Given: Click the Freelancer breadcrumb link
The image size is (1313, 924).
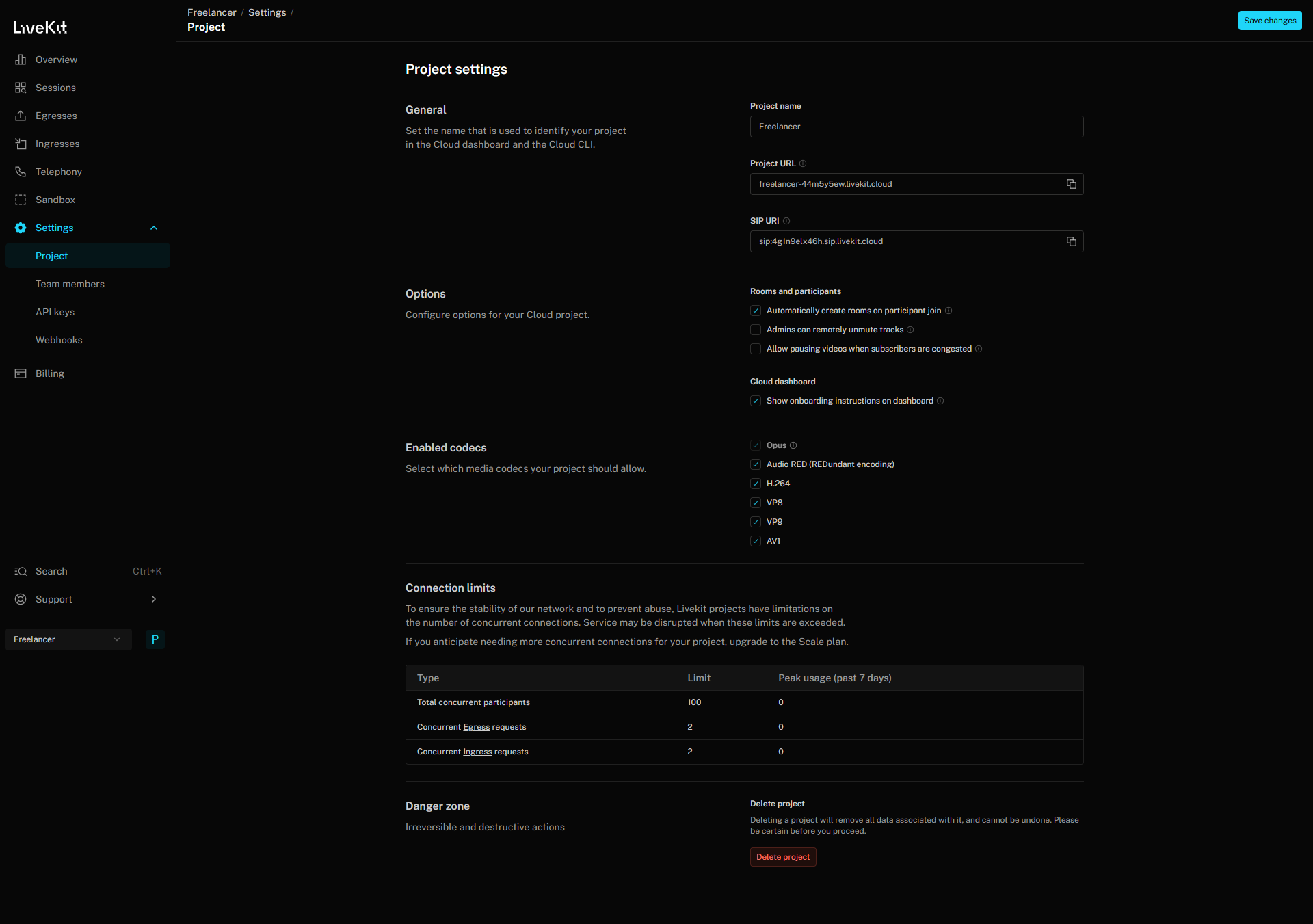Looking at the screenshot, I should click(212, 12).
